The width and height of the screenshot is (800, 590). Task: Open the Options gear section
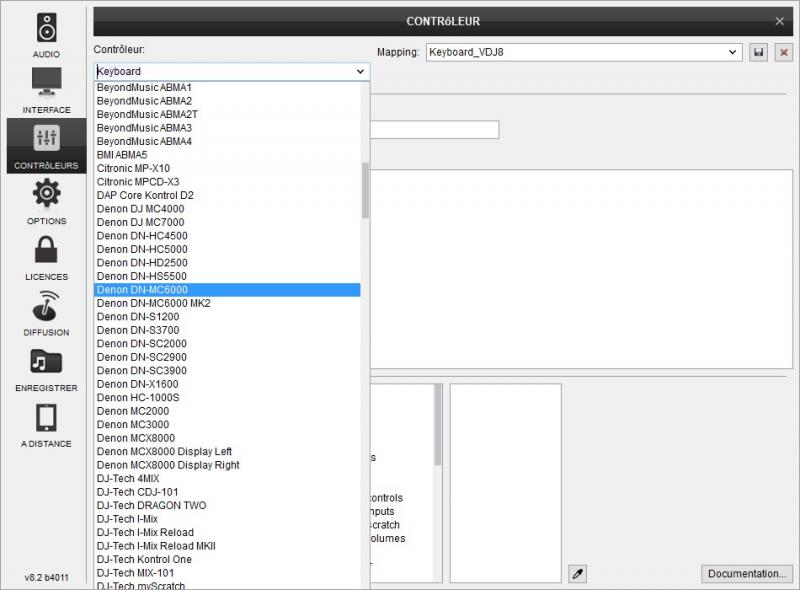point(46,201)
